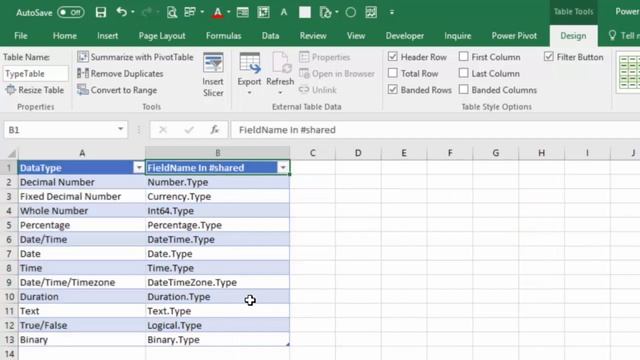
Task: Enable the First Column checkbox
Action: (463, 56)
